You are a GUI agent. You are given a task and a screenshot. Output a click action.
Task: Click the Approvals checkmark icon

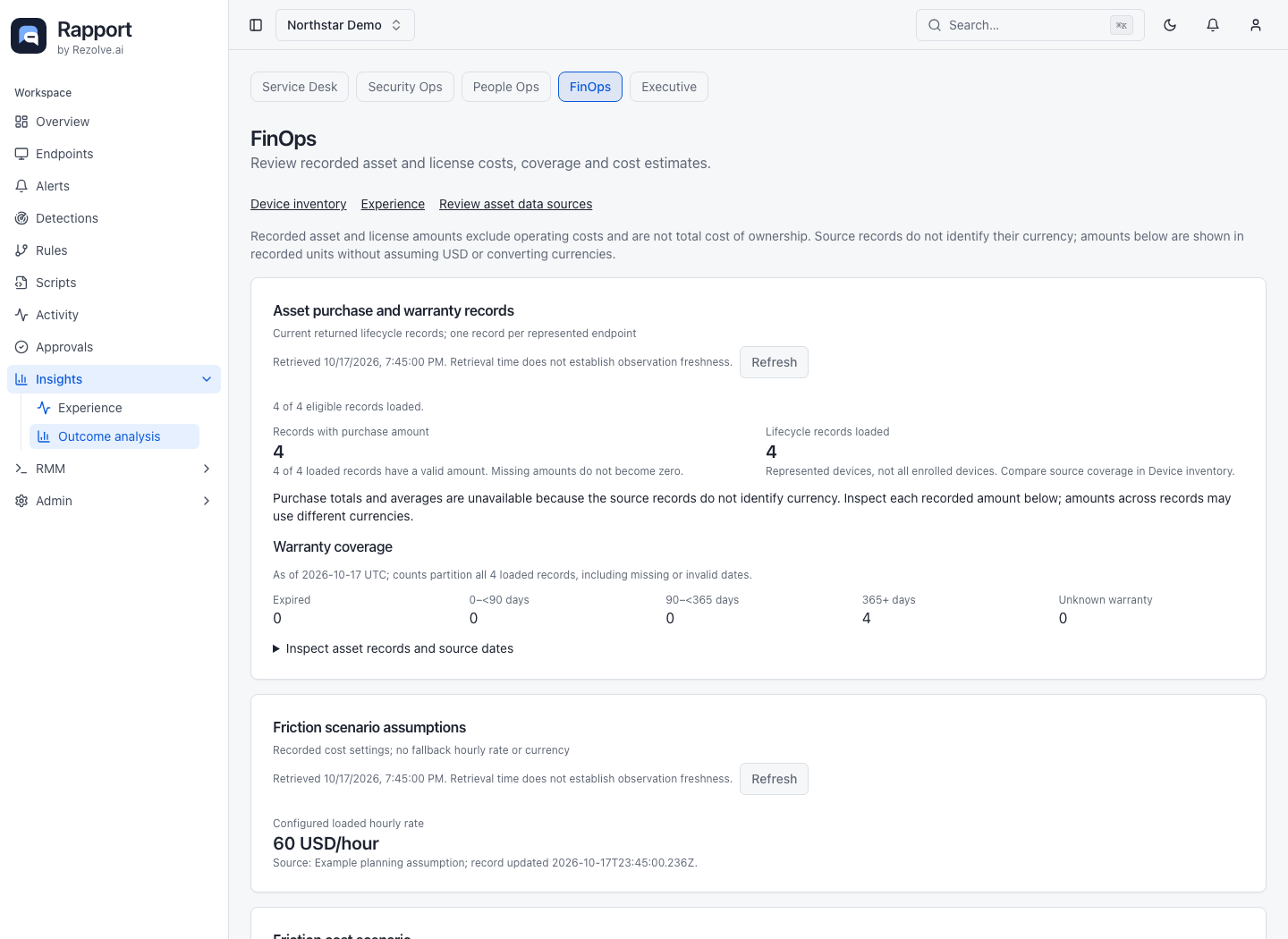pyautogui.click(x=21, y=347)
